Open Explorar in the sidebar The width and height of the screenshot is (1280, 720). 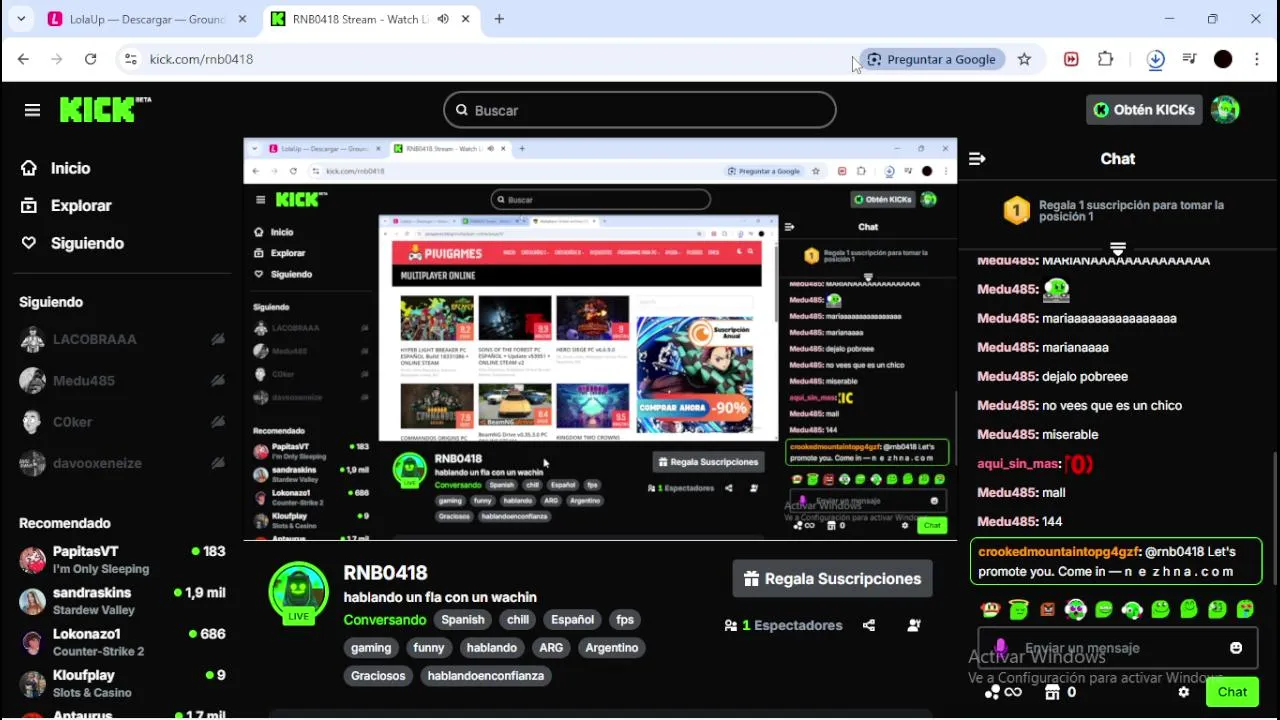pyautogui.click(x=81, y=205)
